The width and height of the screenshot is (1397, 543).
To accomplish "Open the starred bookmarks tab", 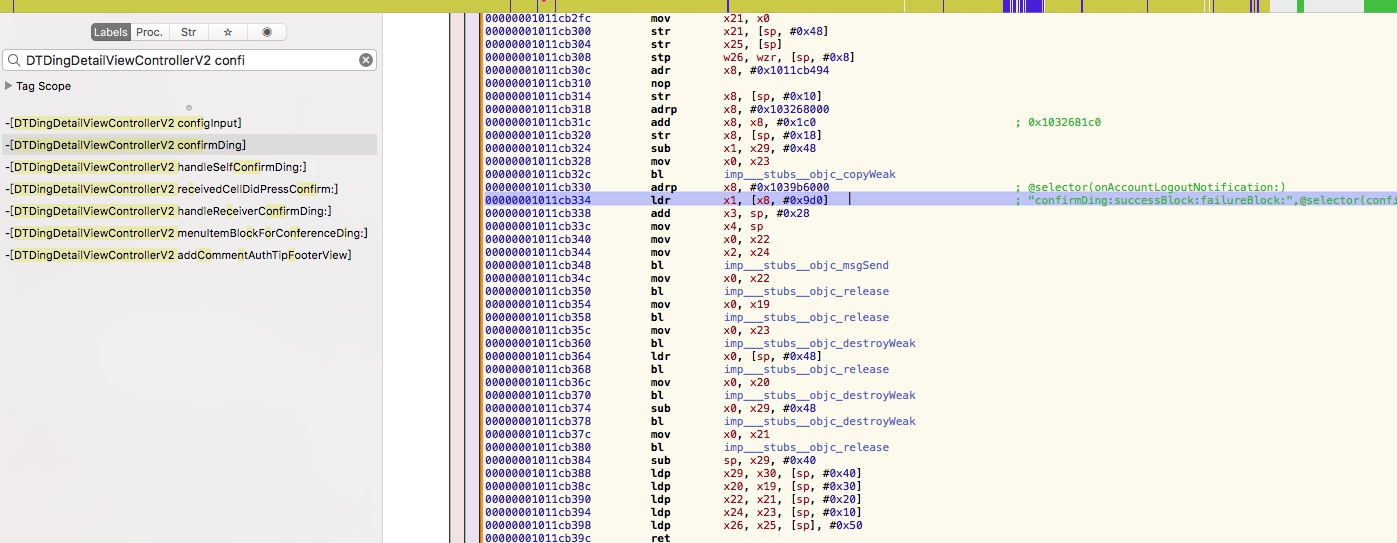I will tap(227, 32).
